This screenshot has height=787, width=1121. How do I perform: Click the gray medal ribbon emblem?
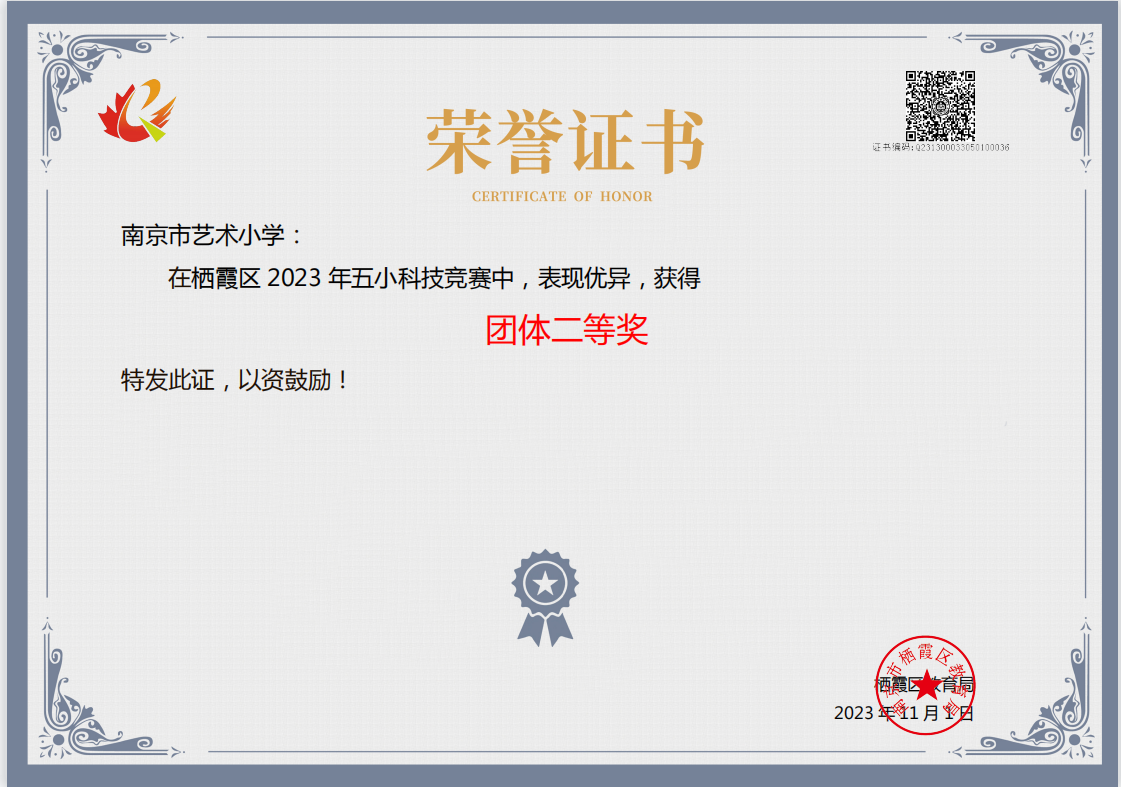click(x=545, y=598)
